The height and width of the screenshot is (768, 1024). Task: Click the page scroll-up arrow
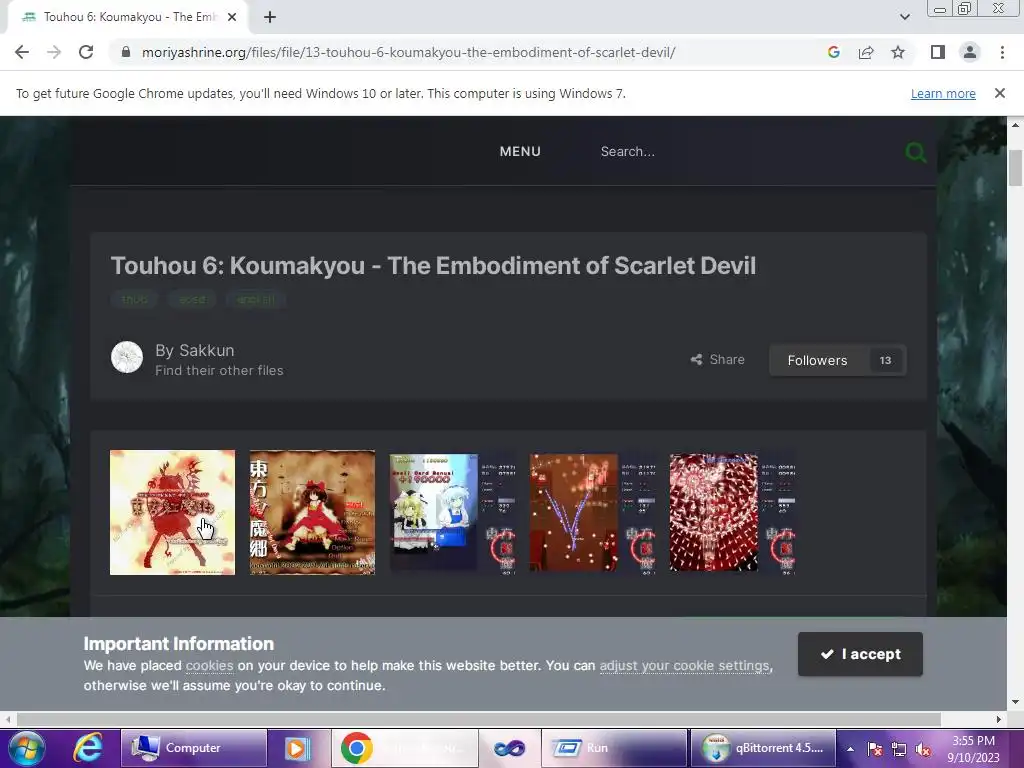pos(1015,124)
